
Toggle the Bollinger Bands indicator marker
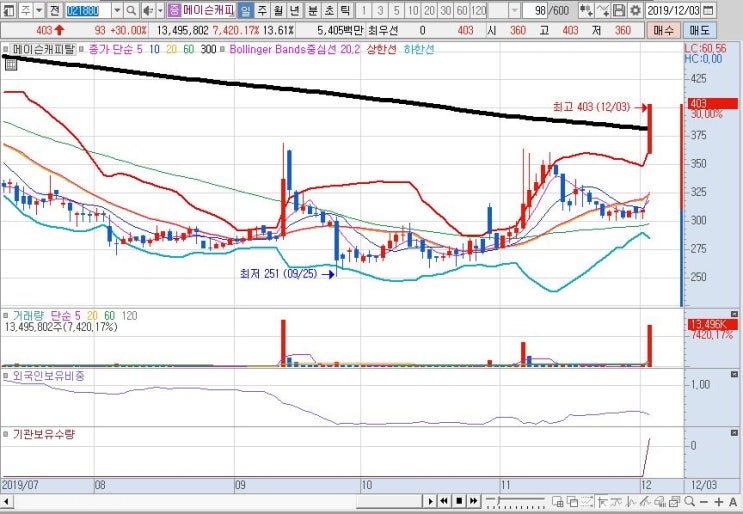click(x=222, y=49)
